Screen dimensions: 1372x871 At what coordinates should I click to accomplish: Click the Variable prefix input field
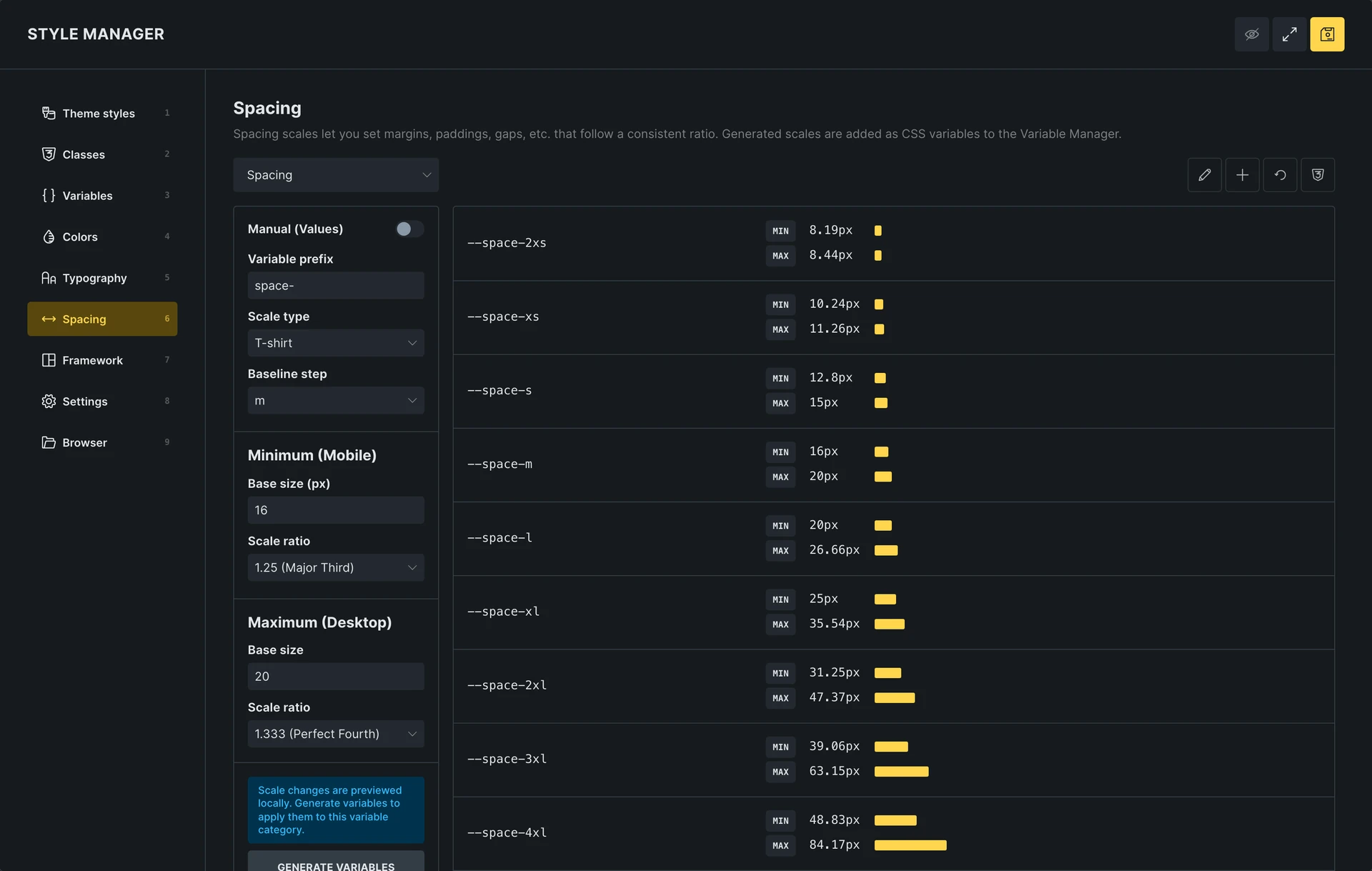coord(336,285)
